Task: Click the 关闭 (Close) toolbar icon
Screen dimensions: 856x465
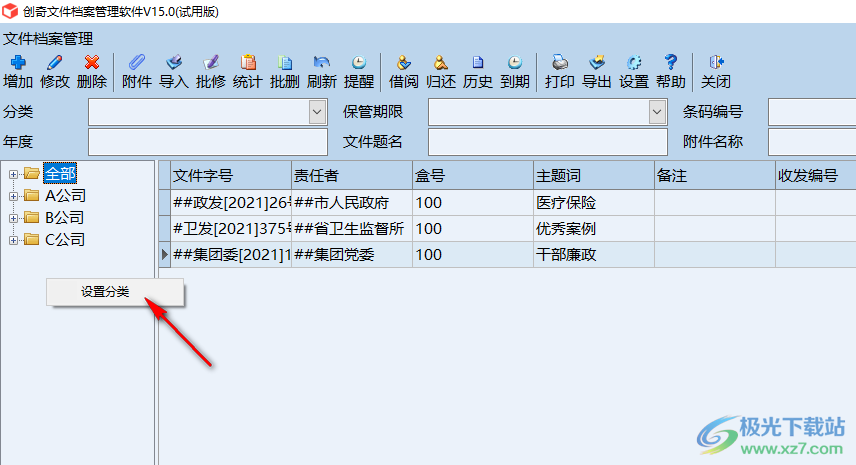Action: click(x=716, y=63)
